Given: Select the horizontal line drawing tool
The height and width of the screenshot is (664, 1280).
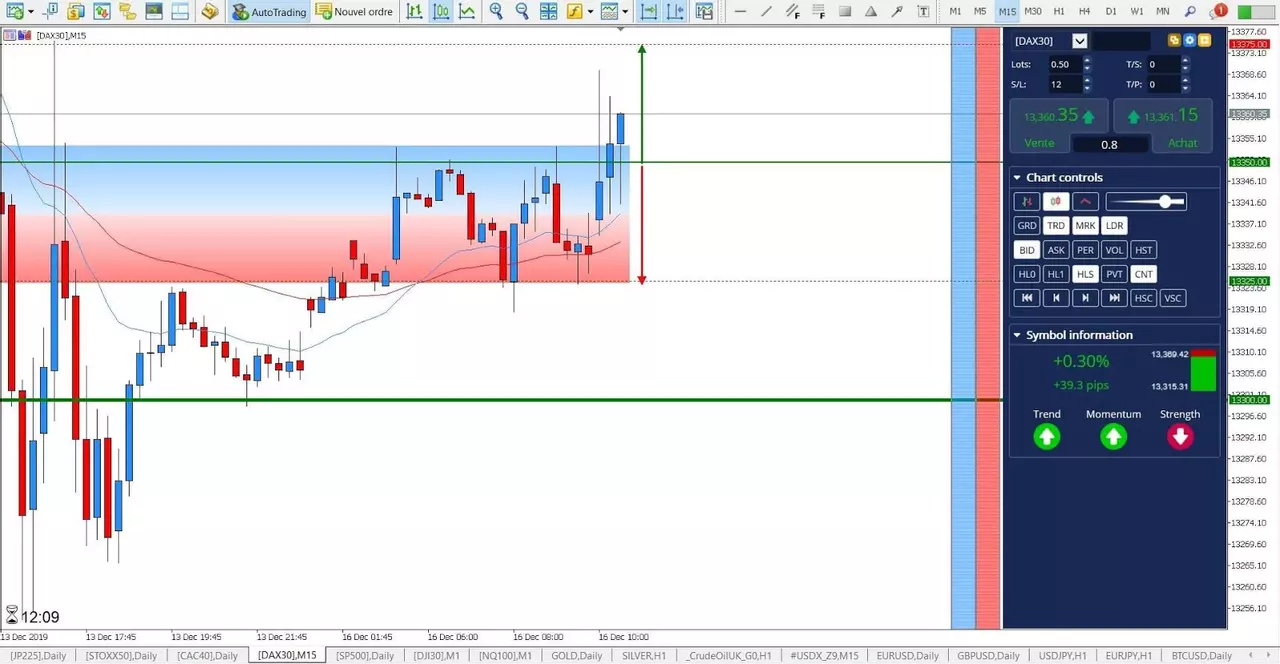Looking at the screenshot, I should coord(740,12).
